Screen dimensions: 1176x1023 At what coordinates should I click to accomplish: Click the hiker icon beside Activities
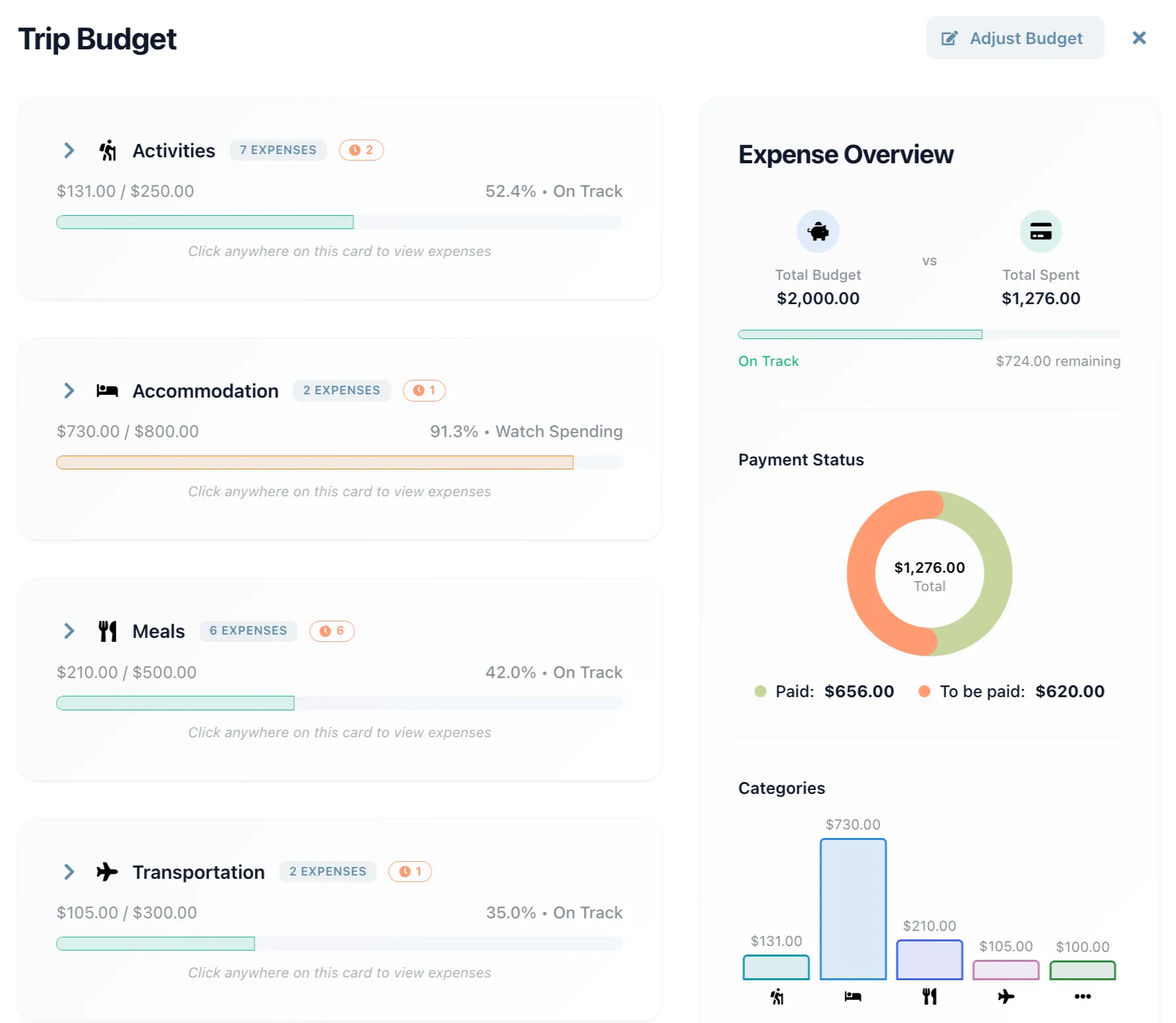[x=108, y=151]
